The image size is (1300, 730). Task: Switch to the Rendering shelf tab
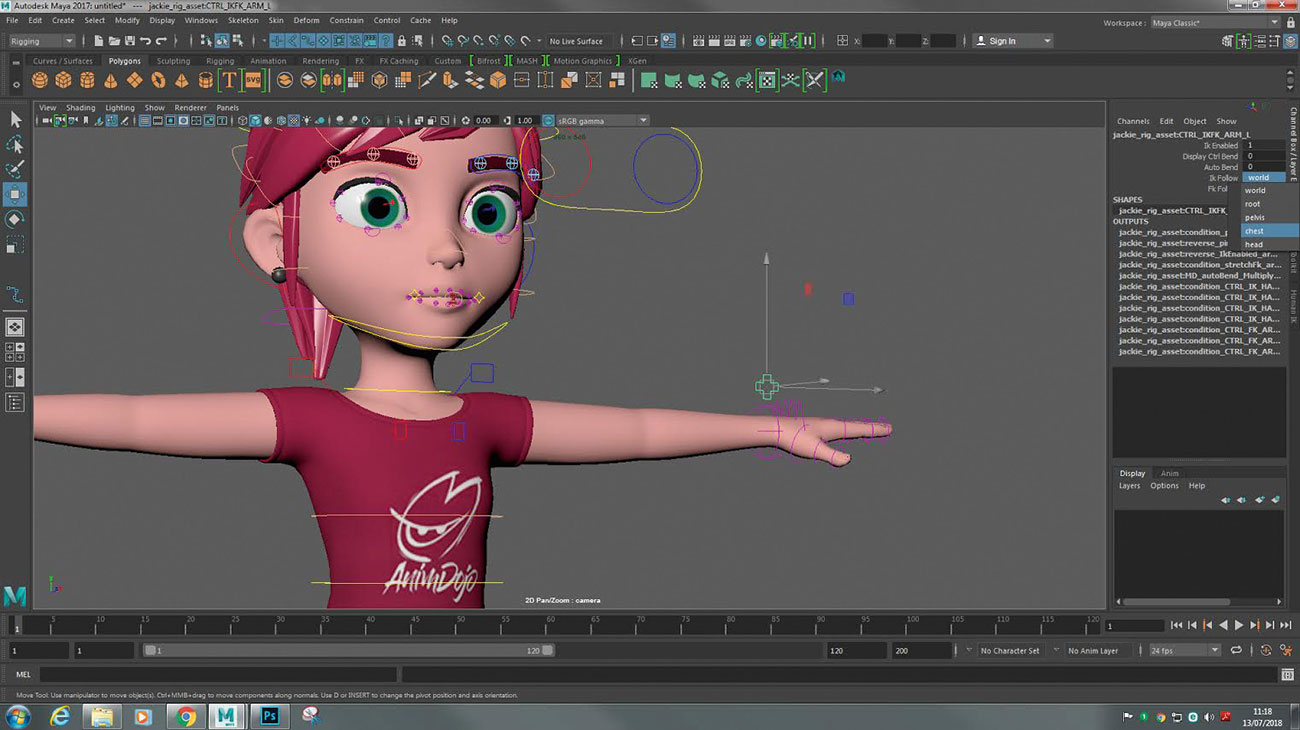pyautogui.click(x=321, y=61)
